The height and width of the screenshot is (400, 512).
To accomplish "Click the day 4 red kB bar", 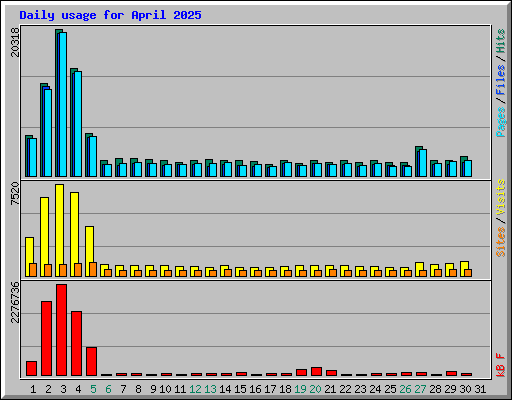I will 76,343.
